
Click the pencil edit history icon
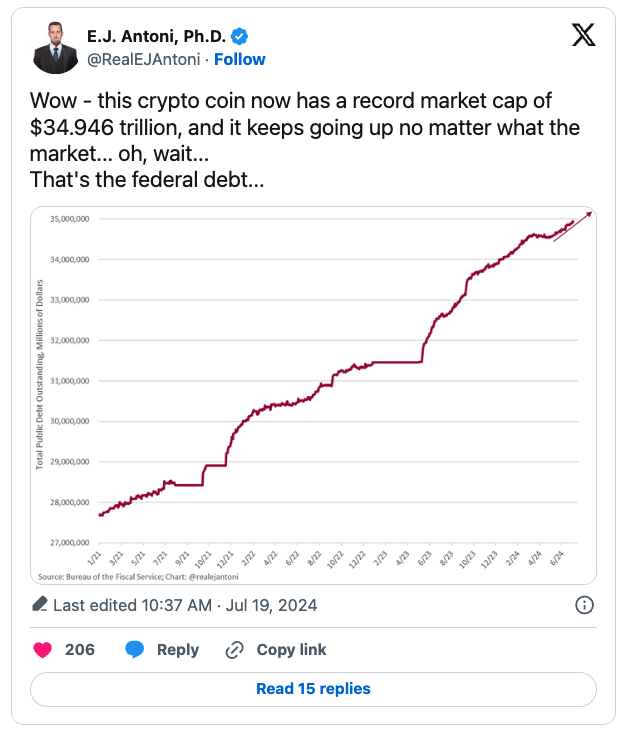(40, 605)
